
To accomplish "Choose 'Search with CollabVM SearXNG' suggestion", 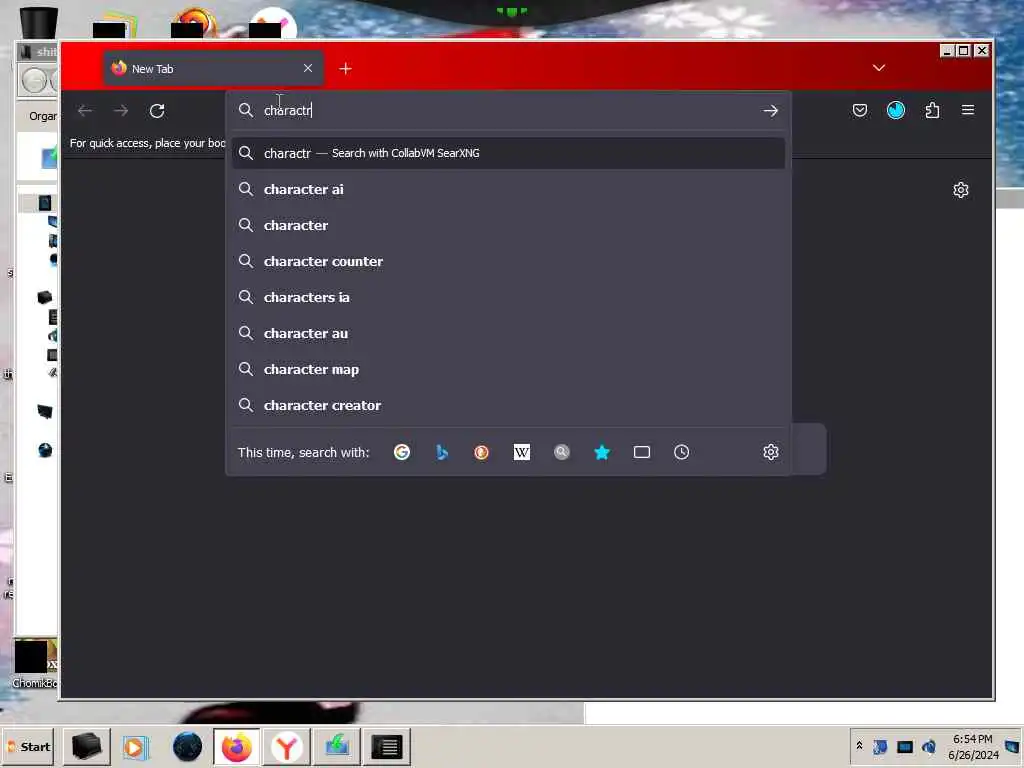I will 508,153.
